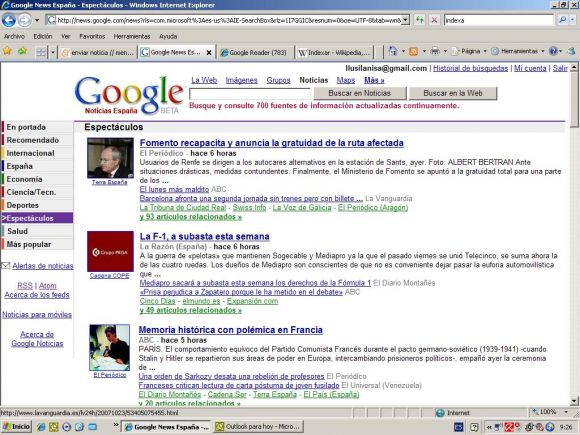The height and width of the screenshot is (435, 580).
Task: Open the Windows Inicio start button
Action: point(16,426)
